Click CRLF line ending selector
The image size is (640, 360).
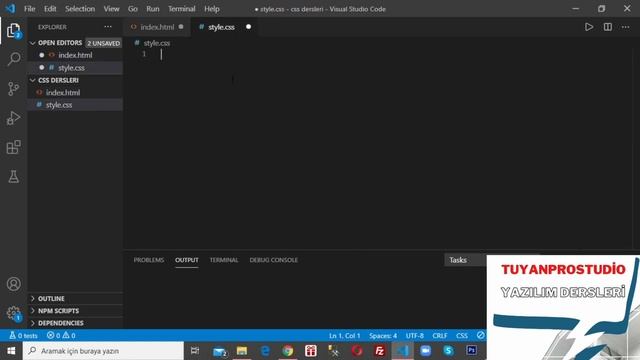(x=440, y=336)
